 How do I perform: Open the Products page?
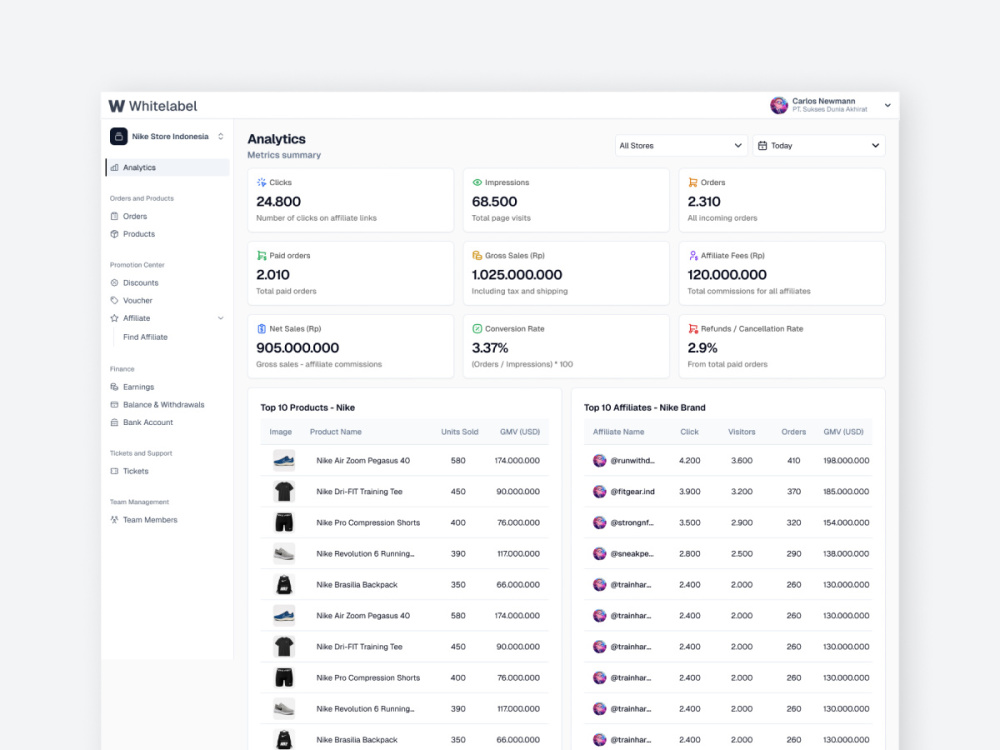[x=138, y=234]
